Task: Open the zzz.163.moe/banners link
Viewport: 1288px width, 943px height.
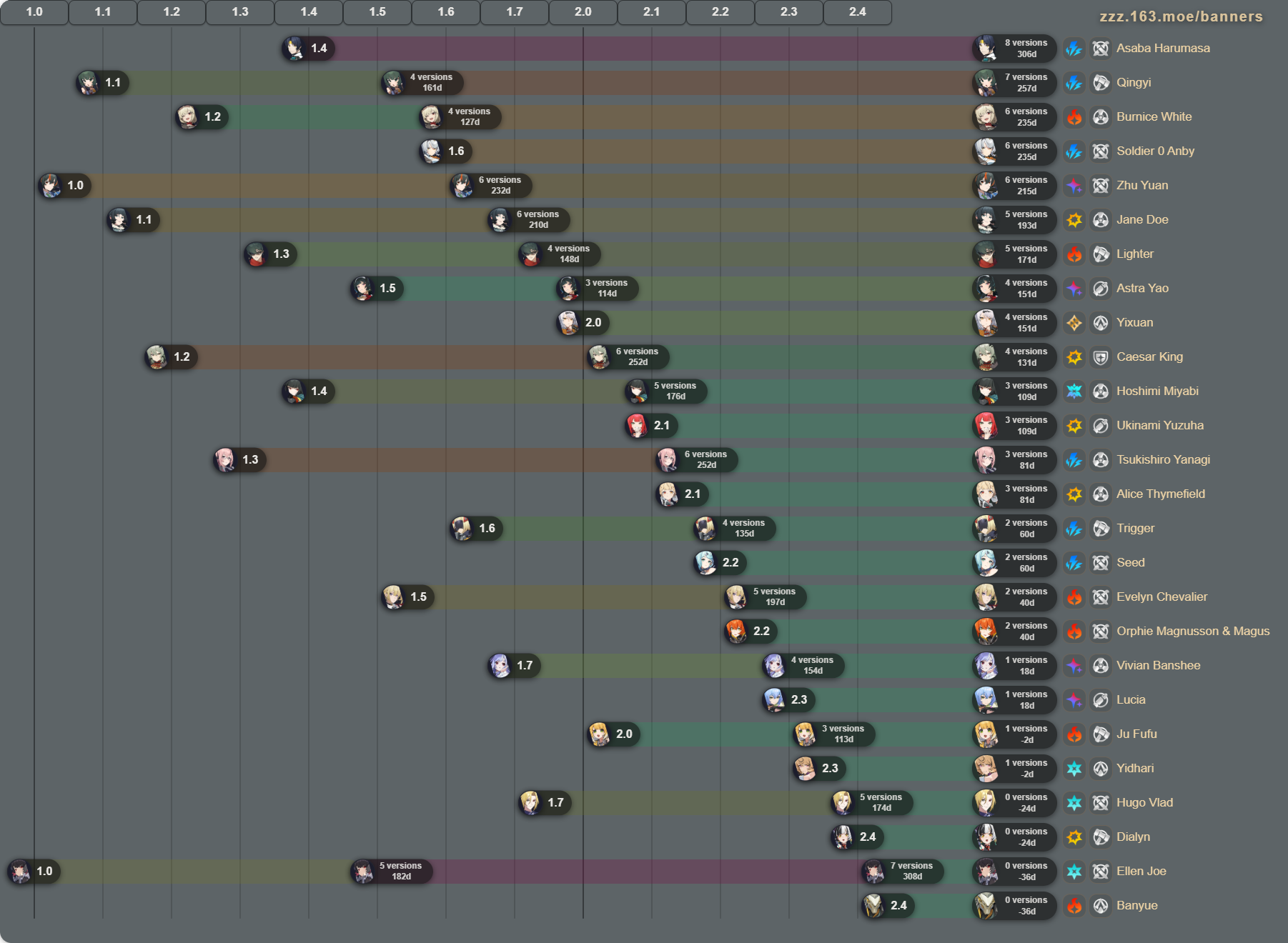Action: [x=1181, y=16]
